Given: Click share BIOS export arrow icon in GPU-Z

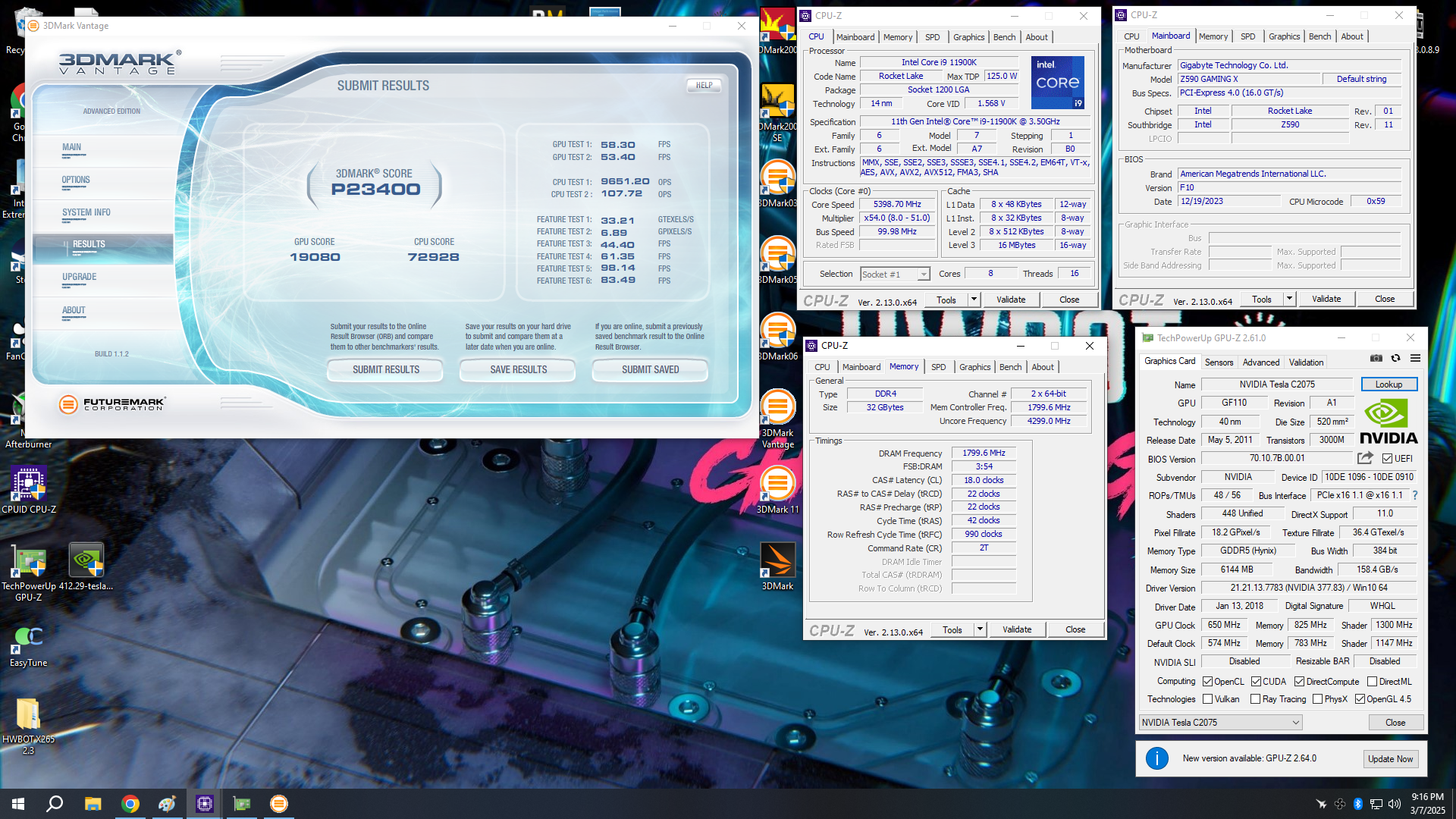Looking at the screenshot, I should coord(1365,458).
